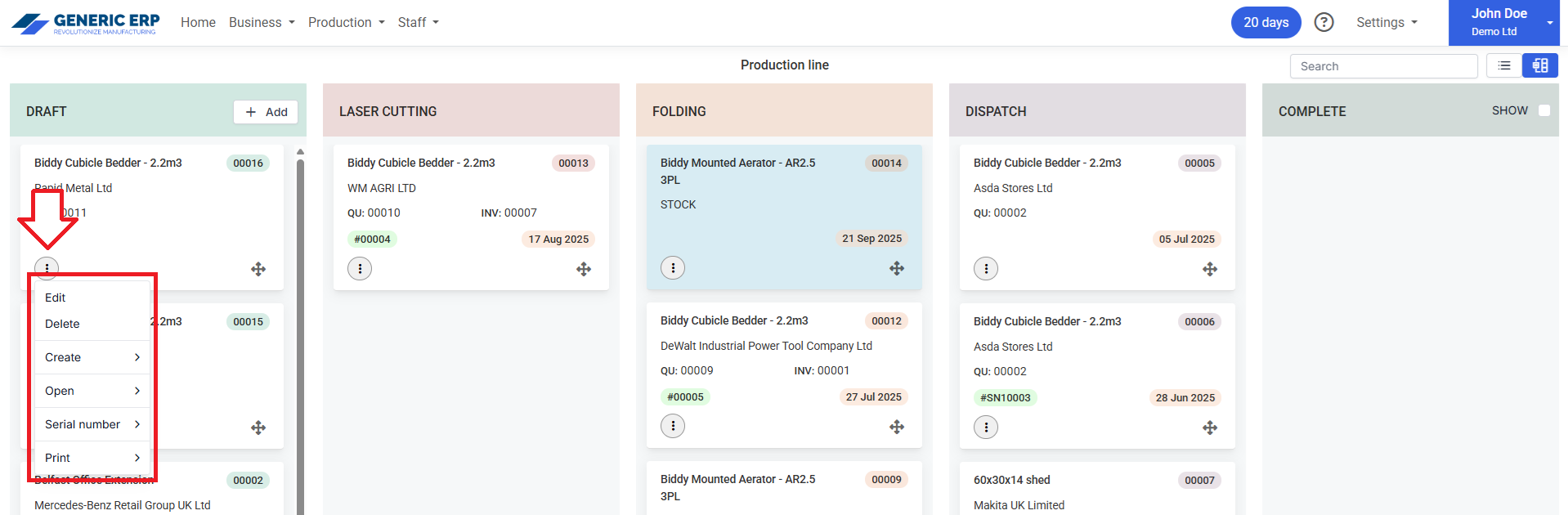The width and height of the screenshot is (1568, 515).
Task: Click into the Search input field
Action: pyautogui.click(x=1383, y=66)
